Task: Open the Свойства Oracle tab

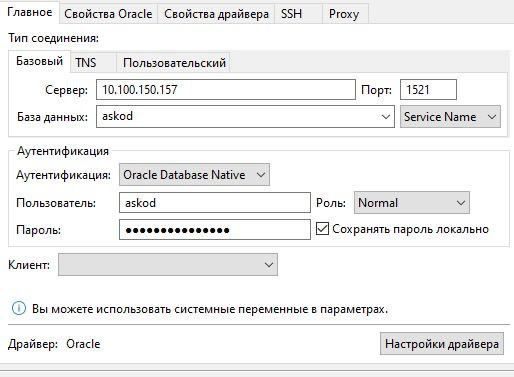Action: point(108,14)
